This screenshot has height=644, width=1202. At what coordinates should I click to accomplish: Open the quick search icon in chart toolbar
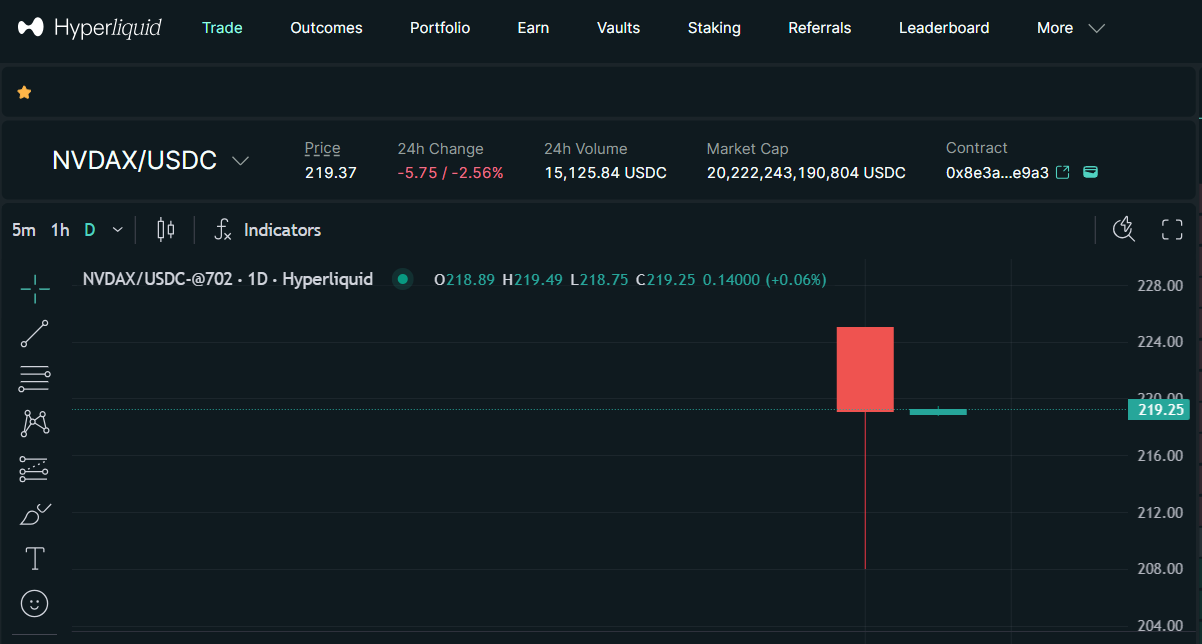point(1124,229)
